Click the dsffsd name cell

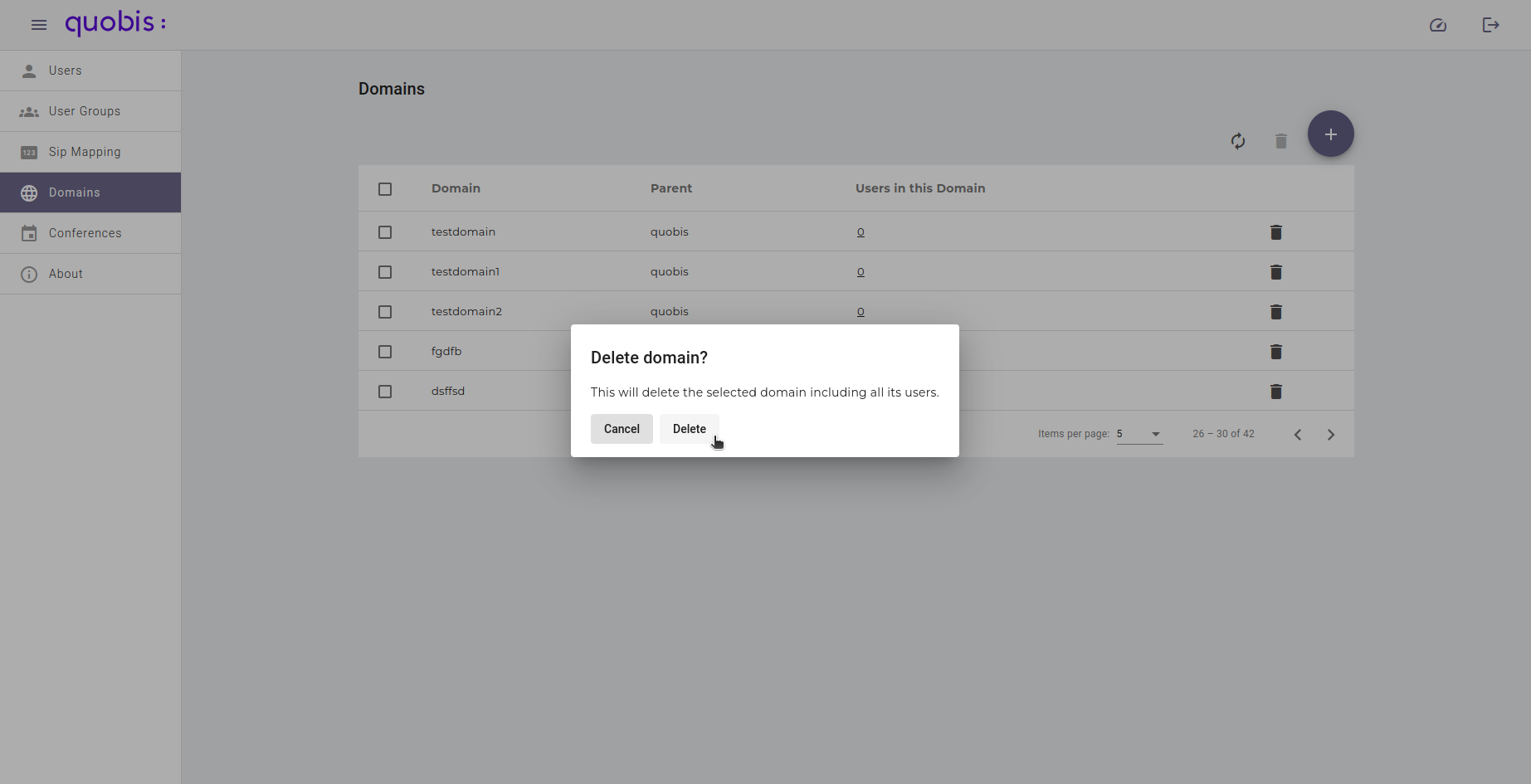(x=448, y=391)
